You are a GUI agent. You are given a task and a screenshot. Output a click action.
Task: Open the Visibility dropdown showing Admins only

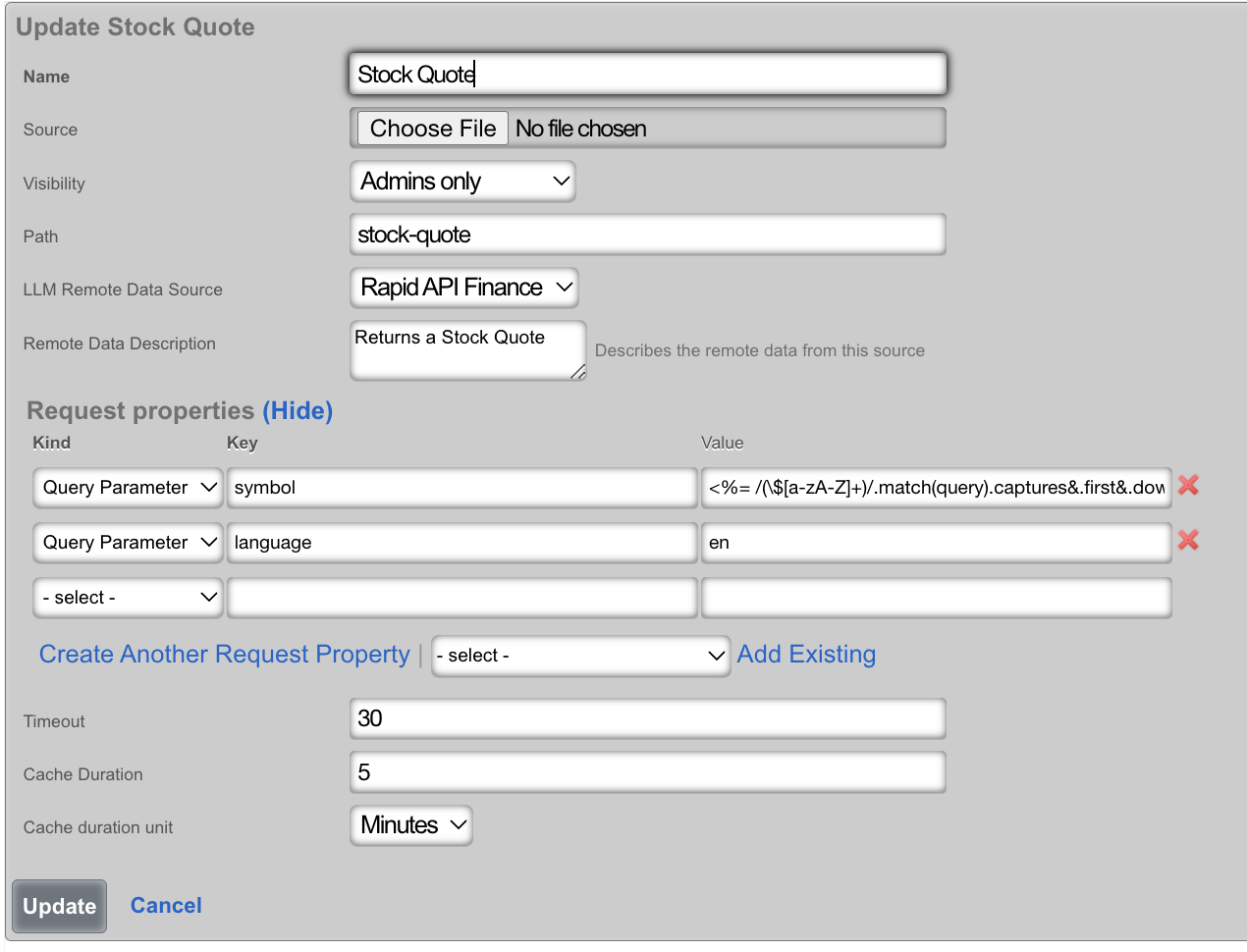[x=462, y=182]
